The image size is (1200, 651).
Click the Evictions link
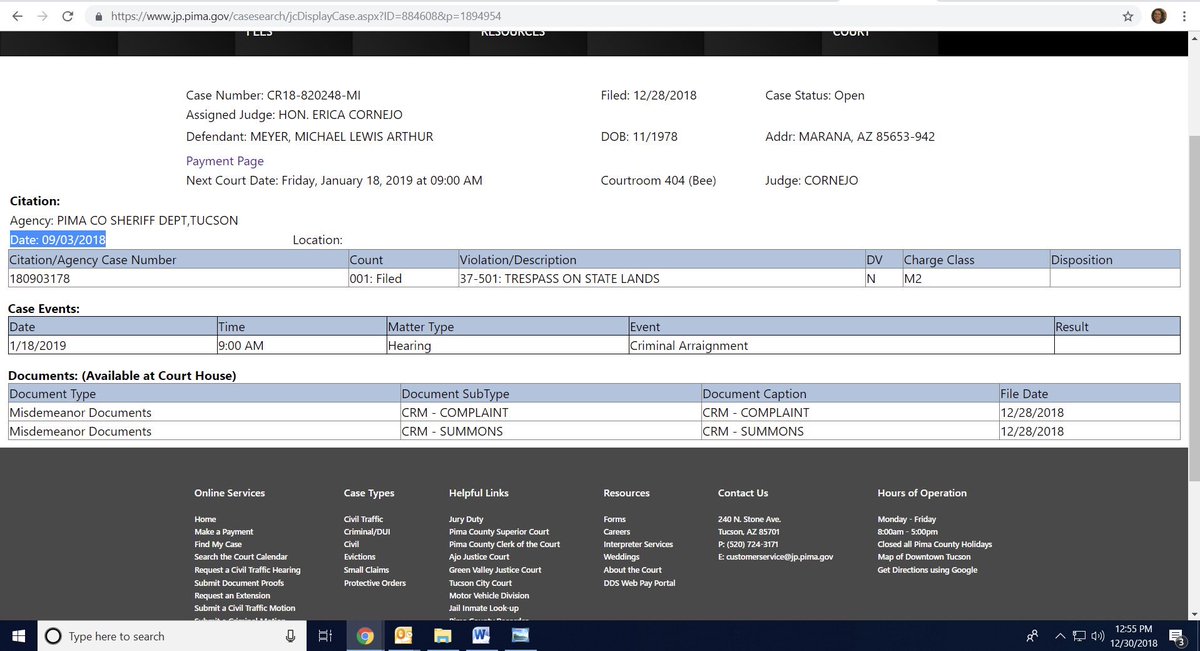(360, 557)
